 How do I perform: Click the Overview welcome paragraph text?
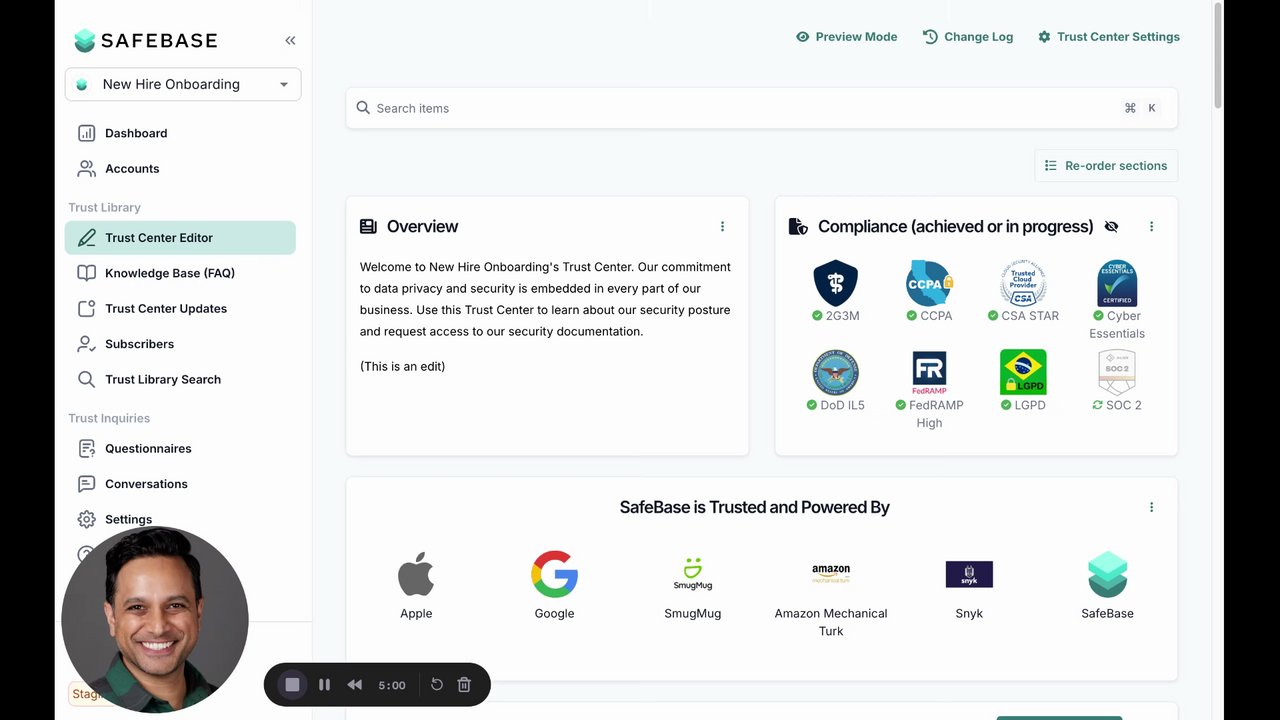coord(546,299)
